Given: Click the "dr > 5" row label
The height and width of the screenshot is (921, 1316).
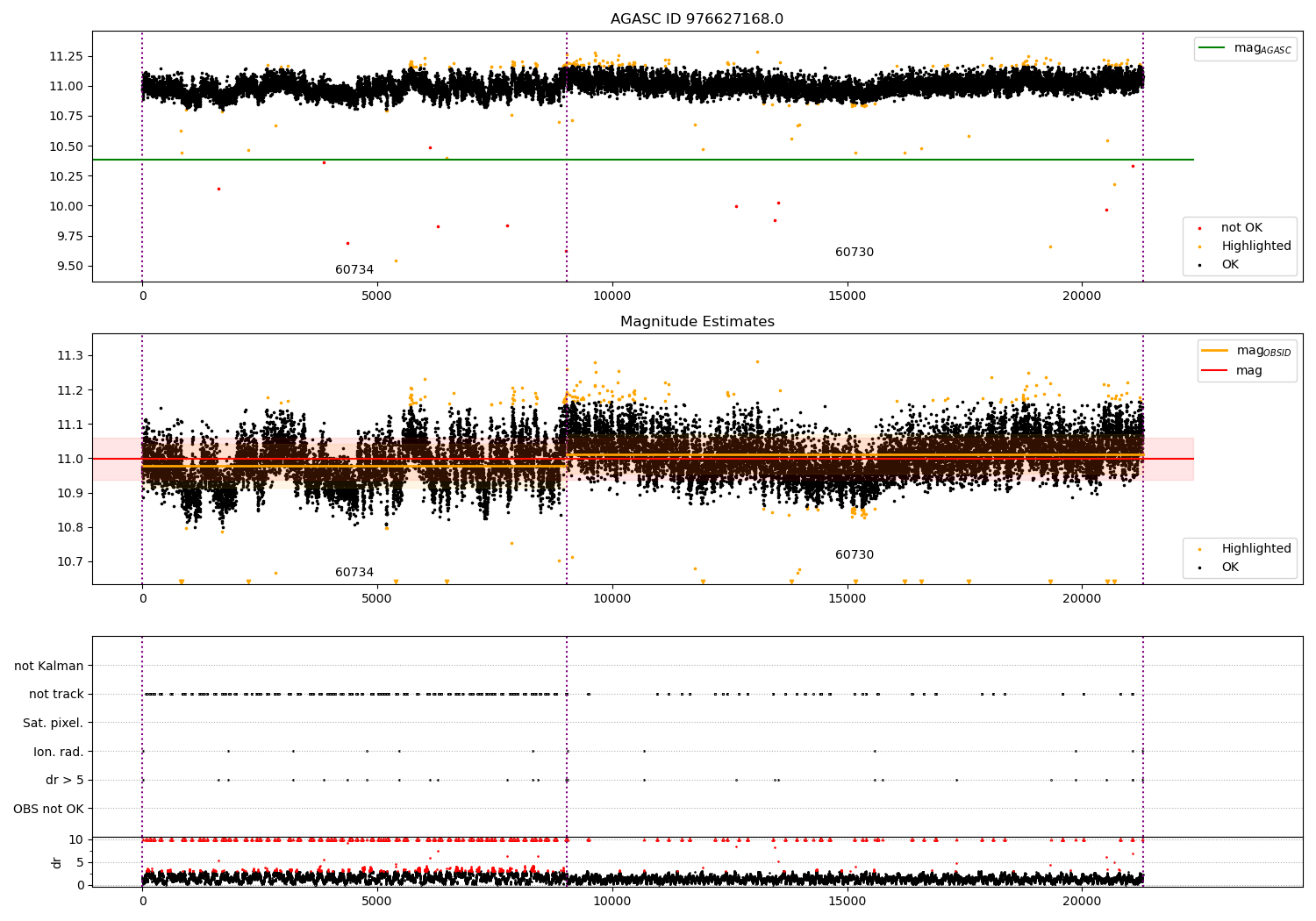Looking at the screenshot, I should pos(65,781).
